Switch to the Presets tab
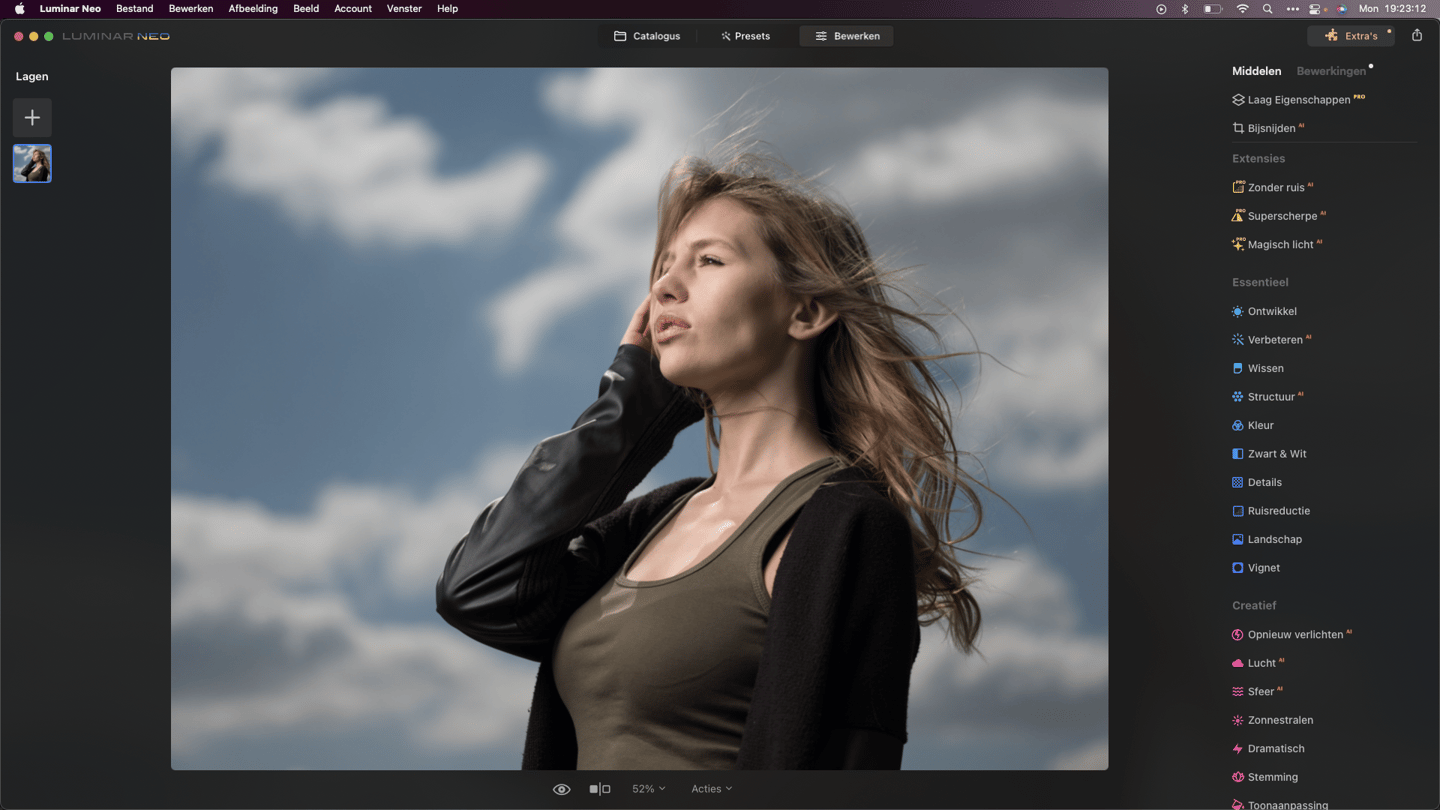 pyautogui.click(x=745, y=36)
